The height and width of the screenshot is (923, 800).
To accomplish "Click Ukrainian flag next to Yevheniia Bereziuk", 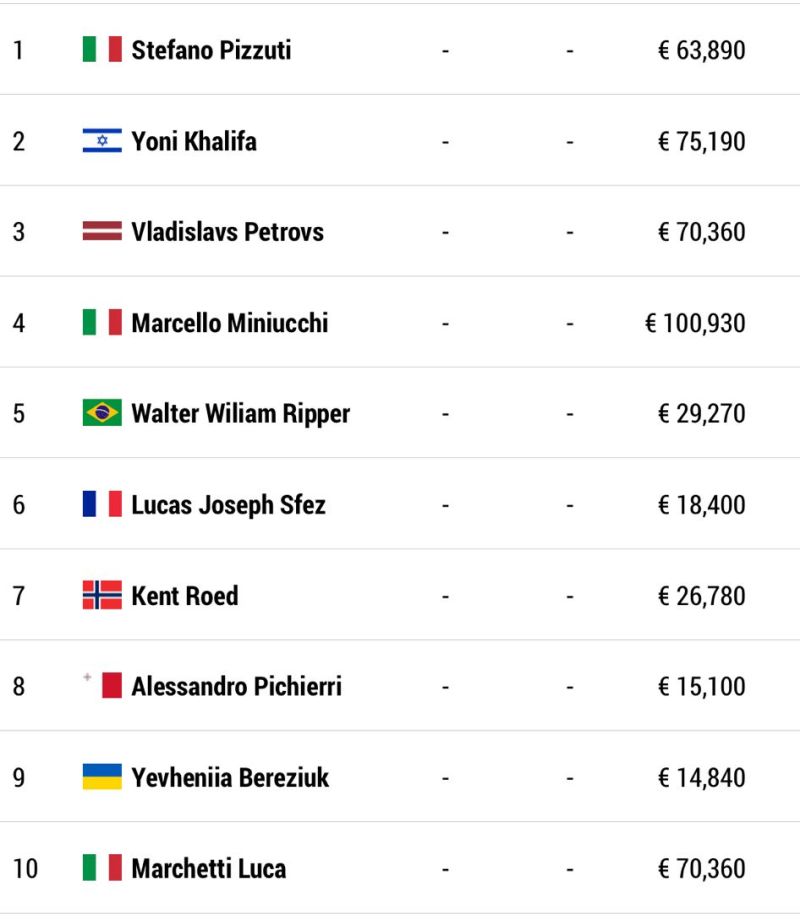I will point(102,777).
